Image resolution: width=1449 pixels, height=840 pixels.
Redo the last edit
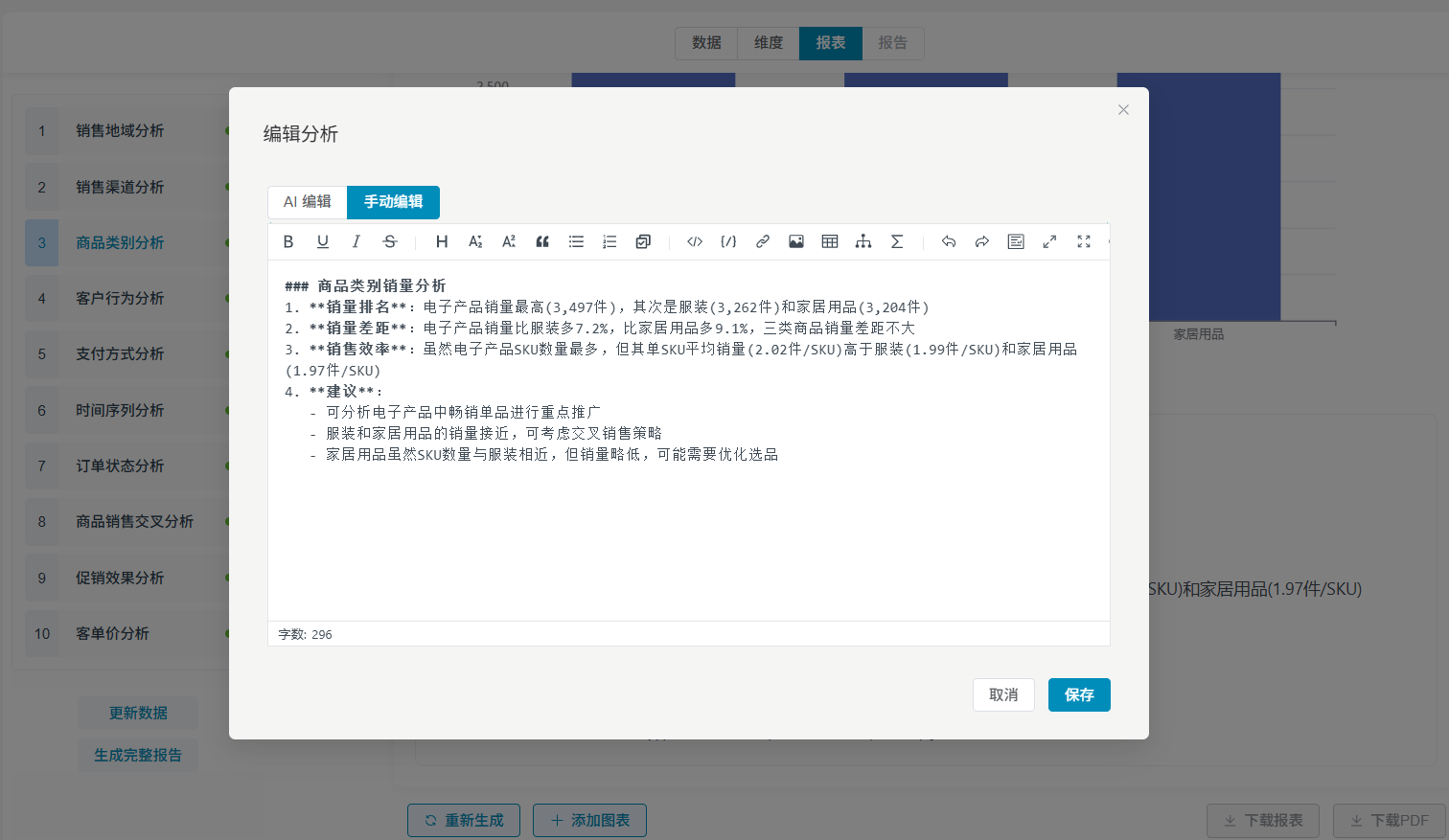pos(982,241)
